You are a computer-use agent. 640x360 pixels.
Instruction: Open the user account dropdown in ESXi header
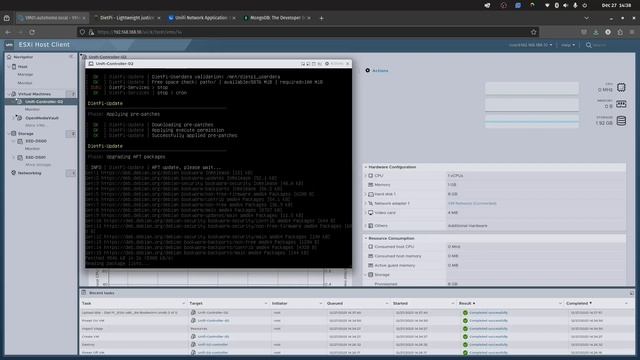click(x=531, y=45)
